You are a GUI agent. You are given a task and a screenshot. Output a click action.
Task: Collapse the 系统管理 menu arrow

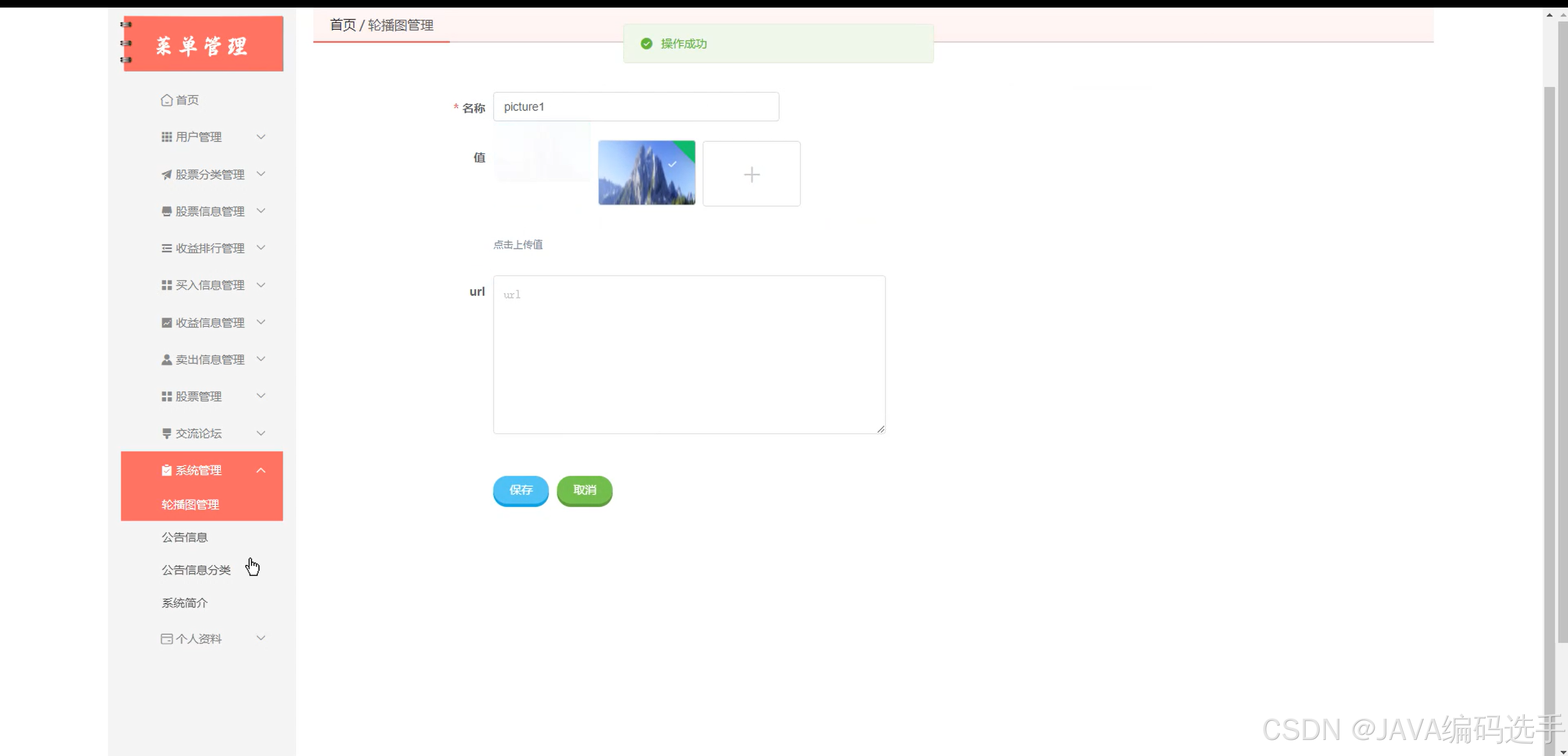[x=261, y=470]
